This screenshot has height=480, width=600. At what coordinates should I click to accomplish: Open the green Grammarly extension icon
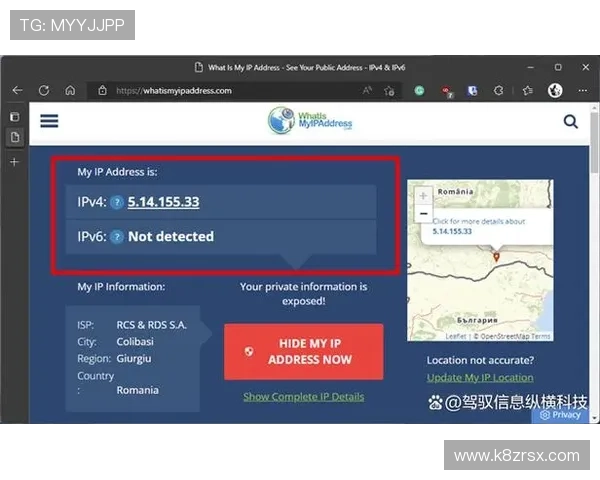point(419,90)
